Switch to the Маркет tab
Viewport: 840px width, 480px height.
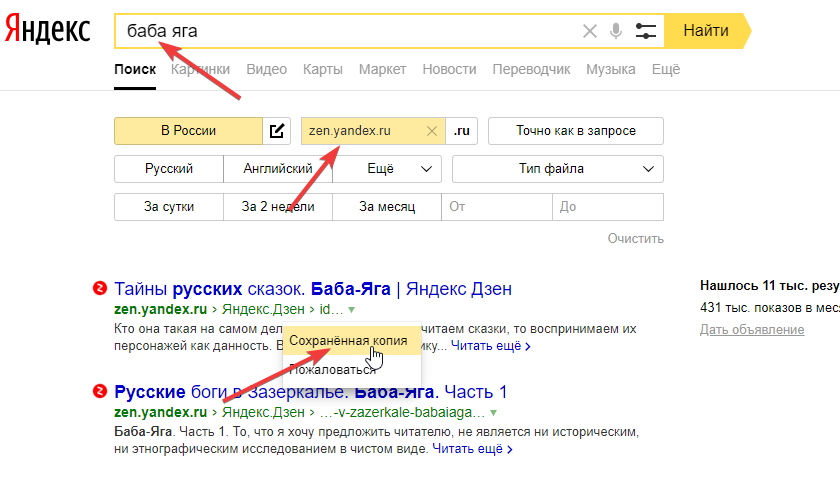click(x=382, y=69)
